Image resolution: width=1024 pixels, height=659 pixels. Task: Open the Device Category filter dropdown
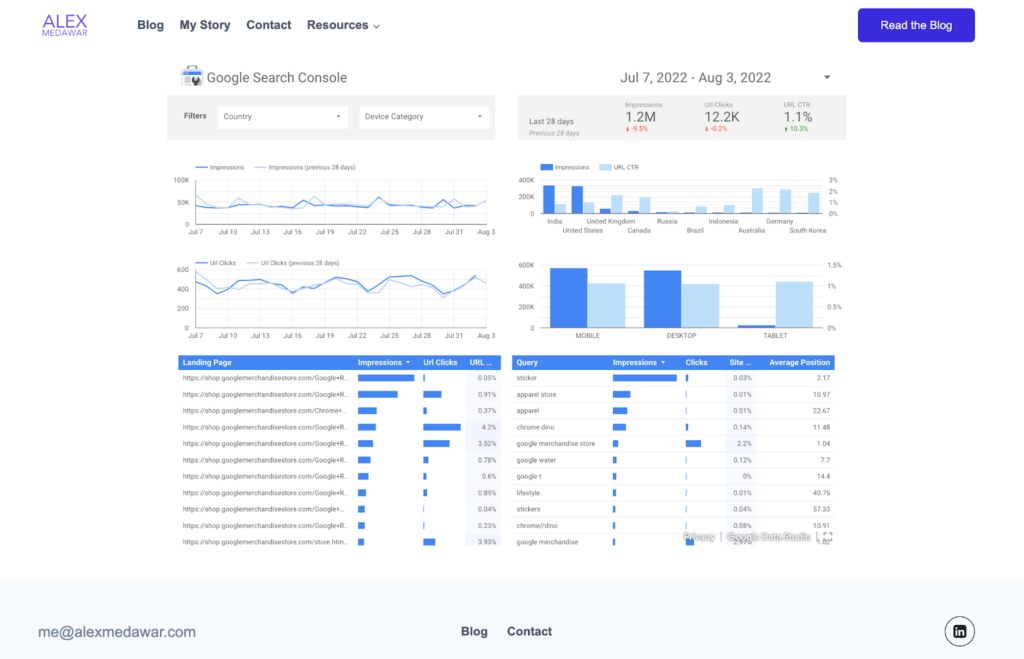click(424, 116)
